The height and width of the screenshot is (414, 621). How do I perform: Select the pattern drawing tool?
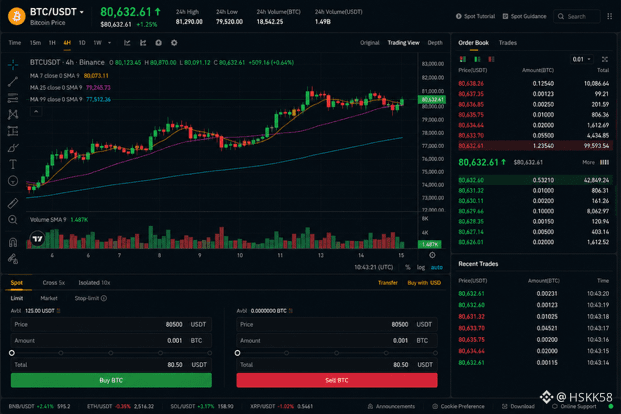point(13,114)
